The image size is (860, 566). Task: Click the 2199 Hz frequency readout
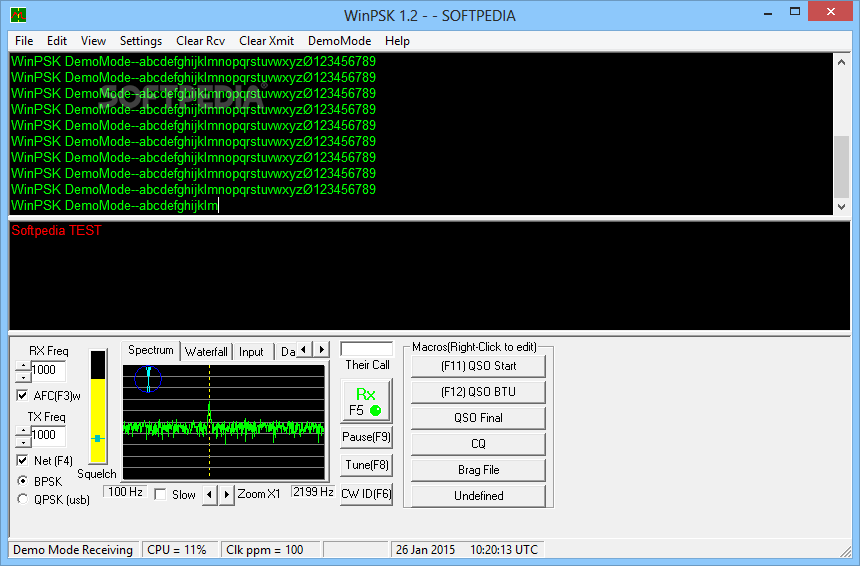313,492
